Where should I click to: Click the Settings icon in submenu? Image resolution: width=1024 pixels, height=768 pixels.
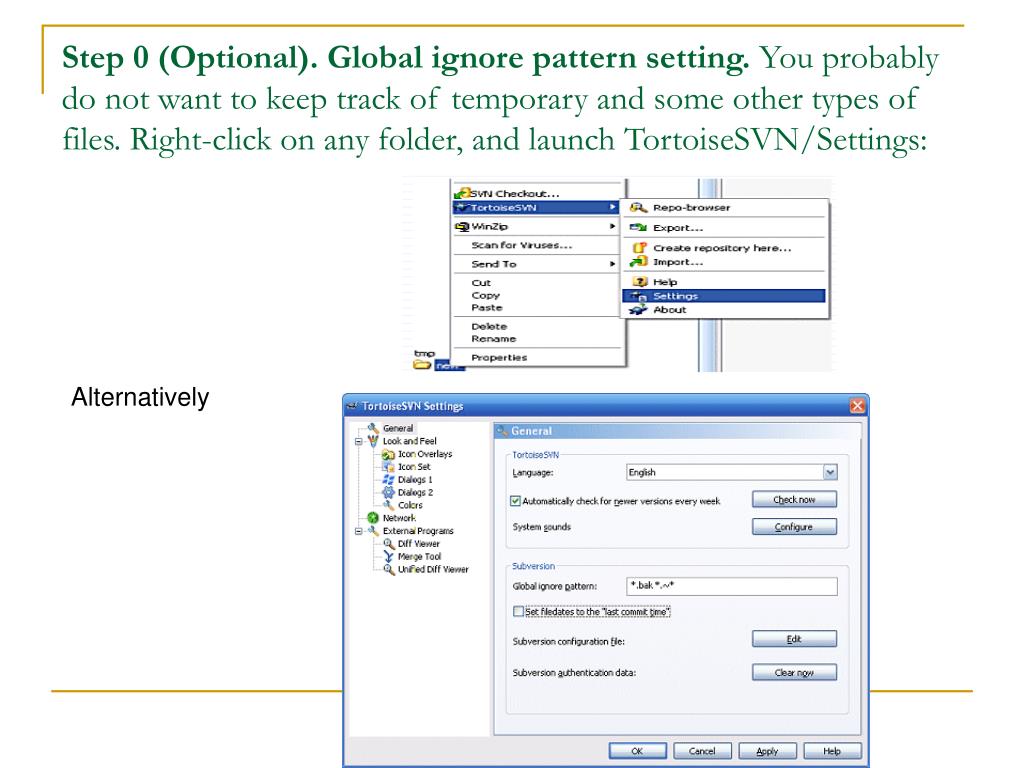click(x=639, y=296)
